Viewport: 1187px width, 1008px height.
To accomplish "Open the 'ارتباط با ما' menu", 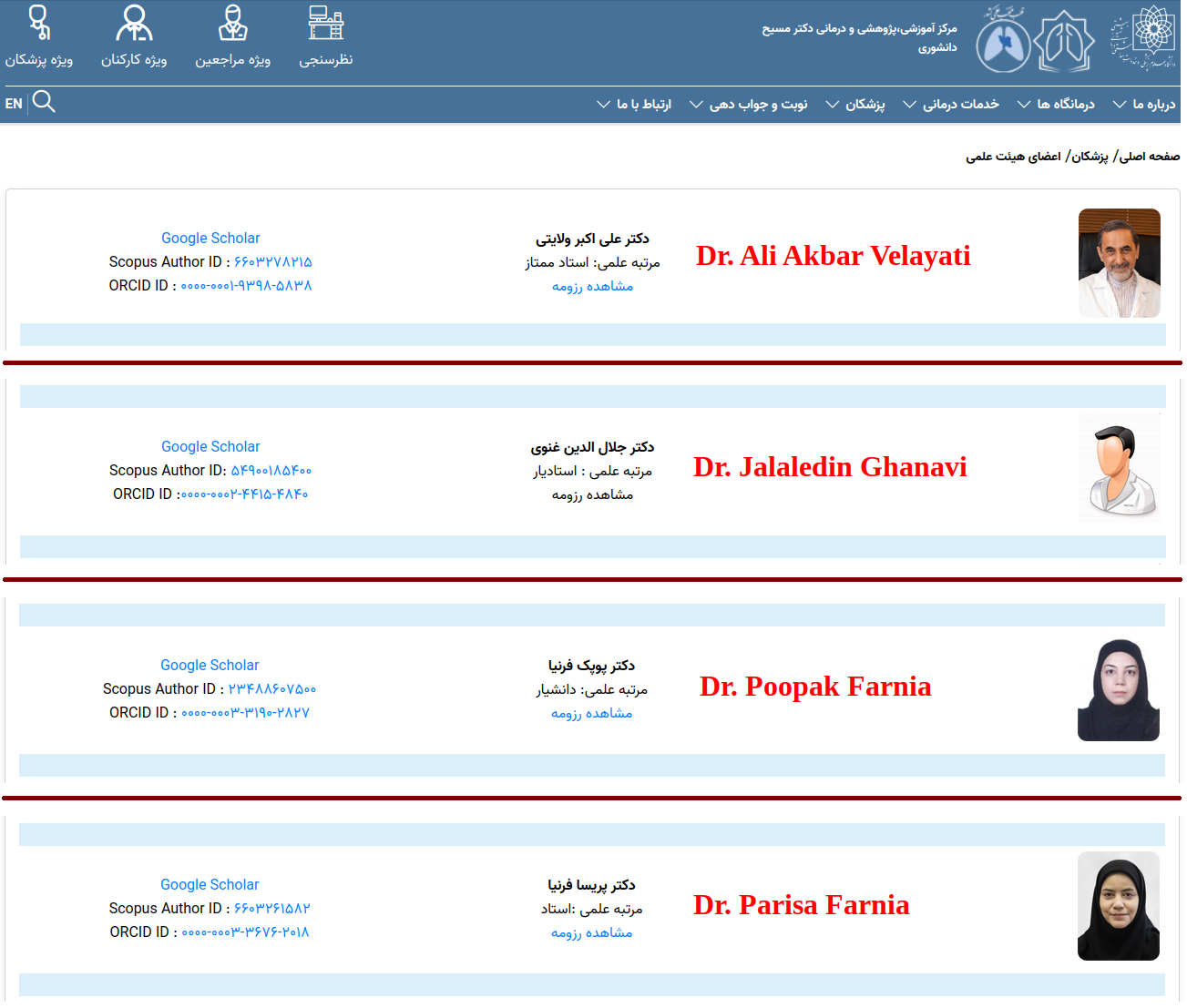I will point(634,105).
